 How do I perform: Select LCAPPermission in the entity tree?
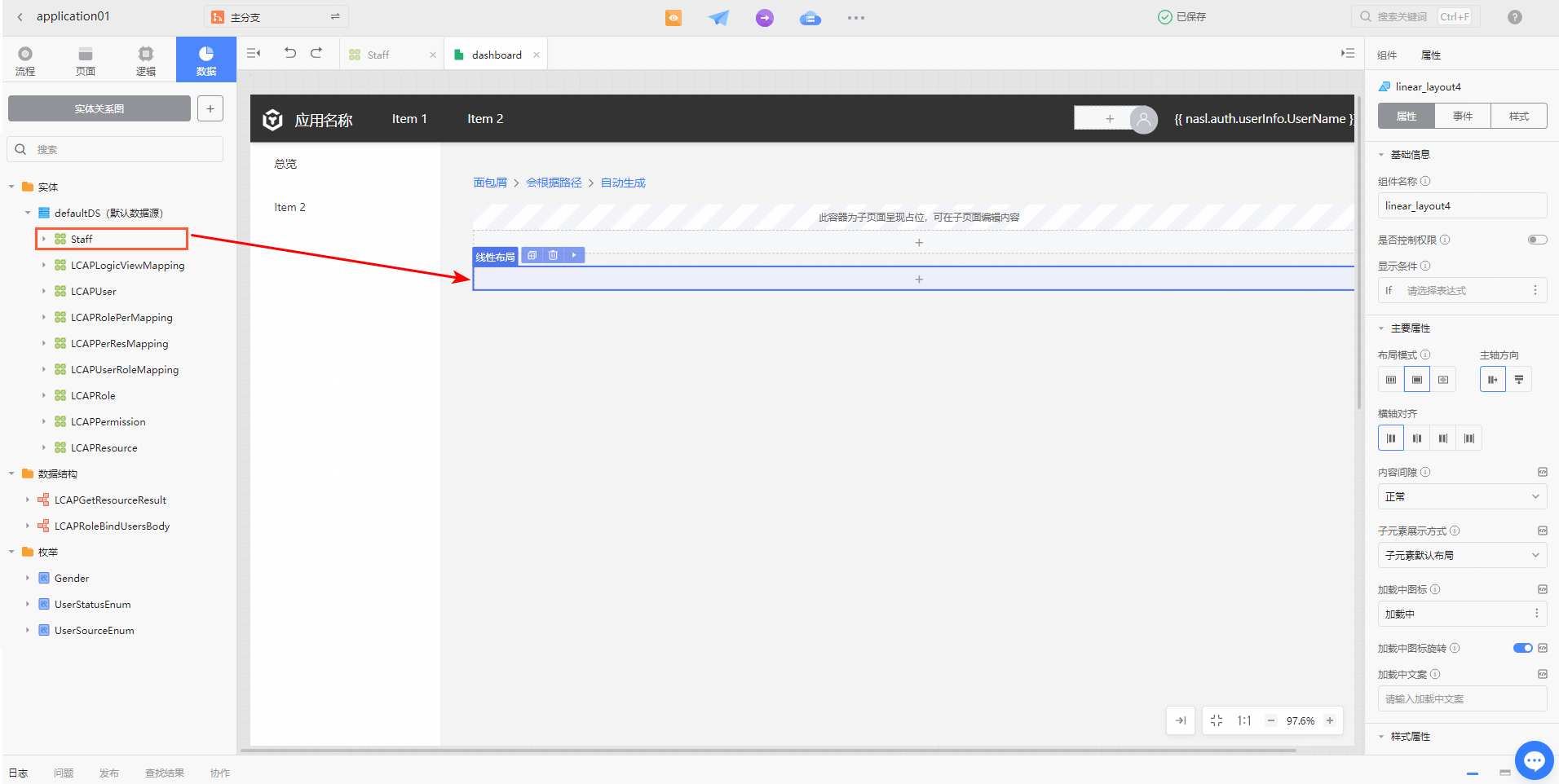108,421
